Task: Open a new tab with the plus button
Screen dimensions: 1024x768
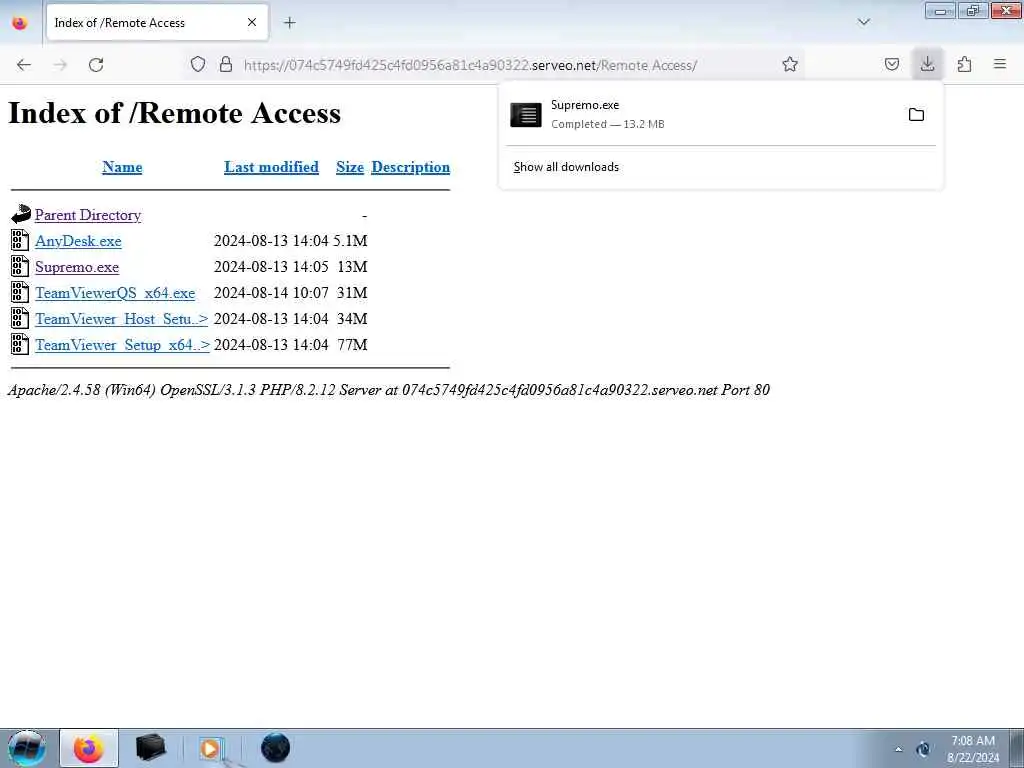Action: [289, 23]
